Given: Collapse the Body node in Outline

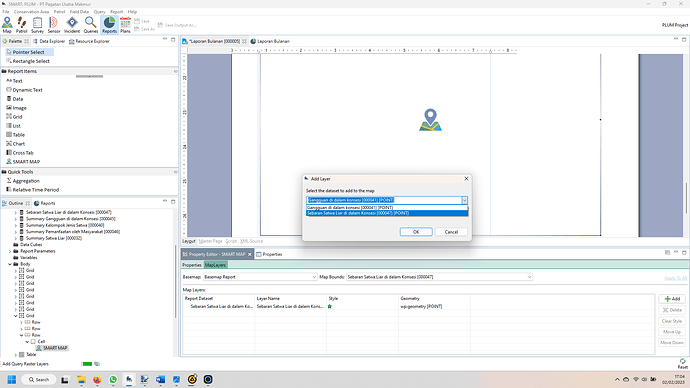Looking at the screenshot, I should pos(10,264).
